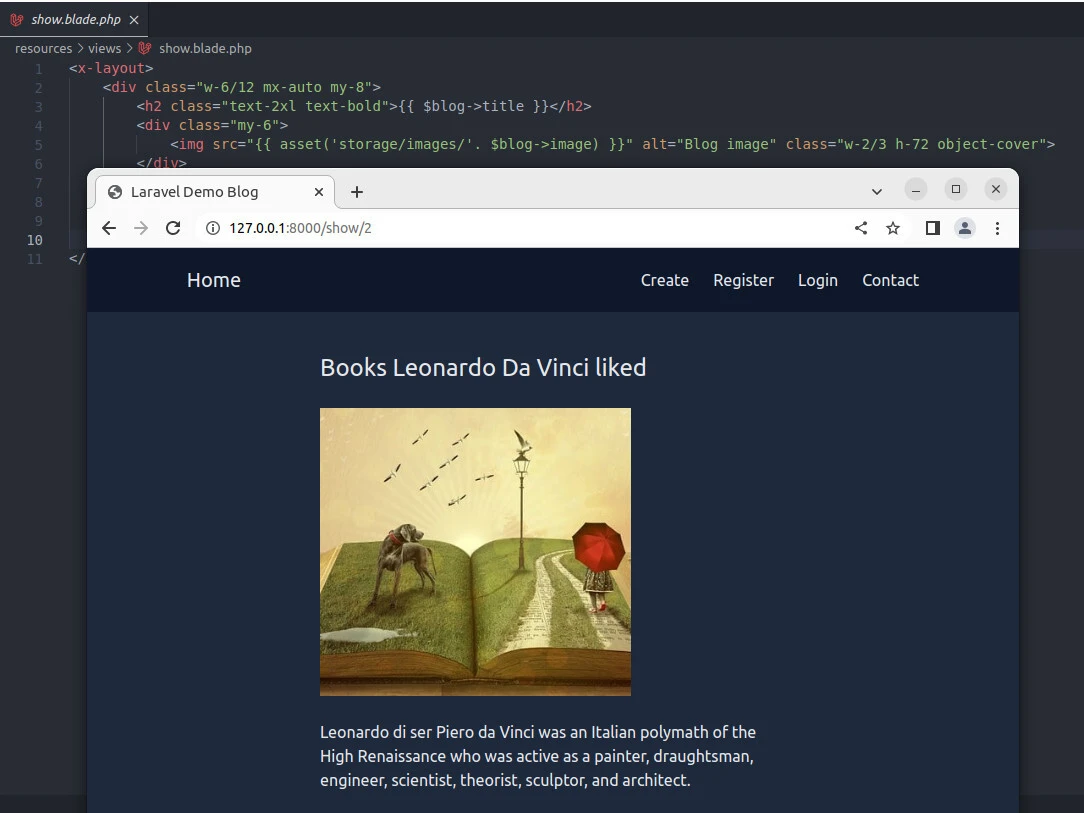Click the Login navigation link
The height and width of the screenshot is (813, 1084).
817,280
